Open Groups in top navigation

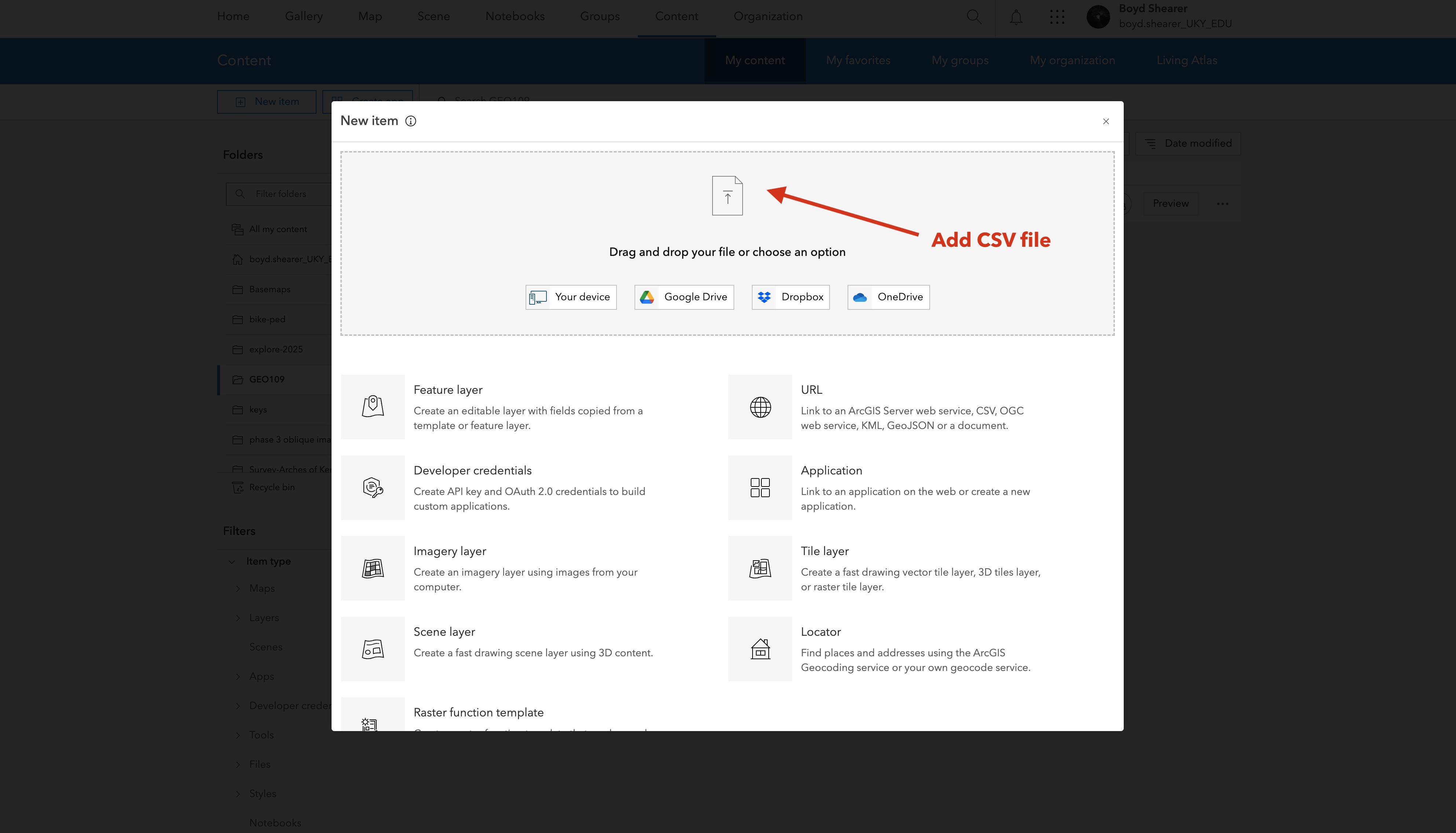[x=600, y=16]
